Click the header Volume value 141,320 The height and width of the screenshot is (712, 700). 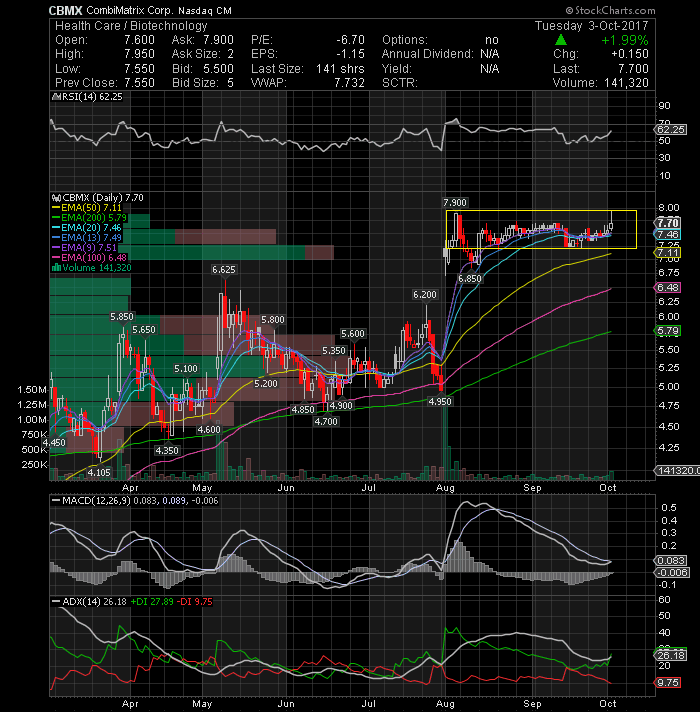point(626,83)
